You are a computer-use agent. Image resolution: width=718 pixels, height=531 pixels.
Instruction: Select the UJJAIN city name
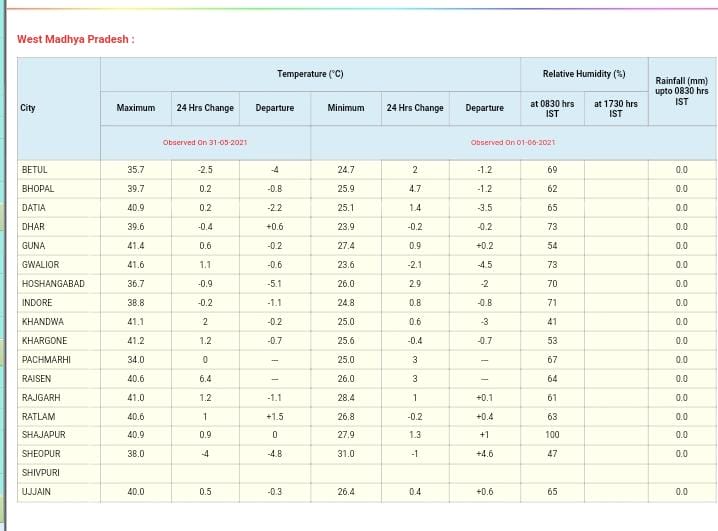pos(36,492)
